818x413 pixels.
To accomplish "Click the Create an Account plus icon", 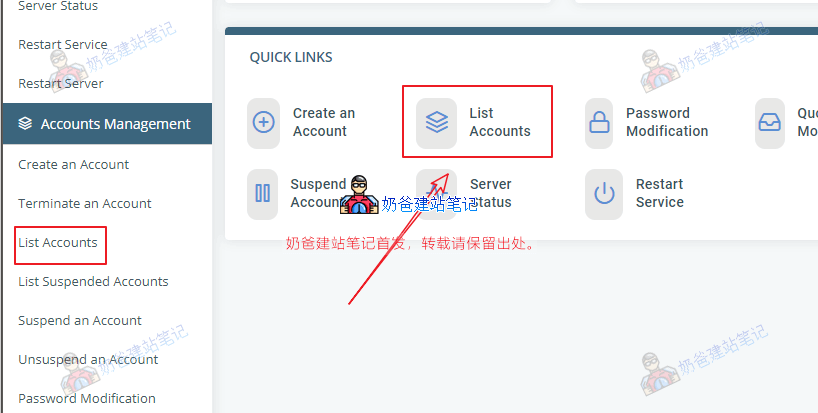I will tap(263, 123).
